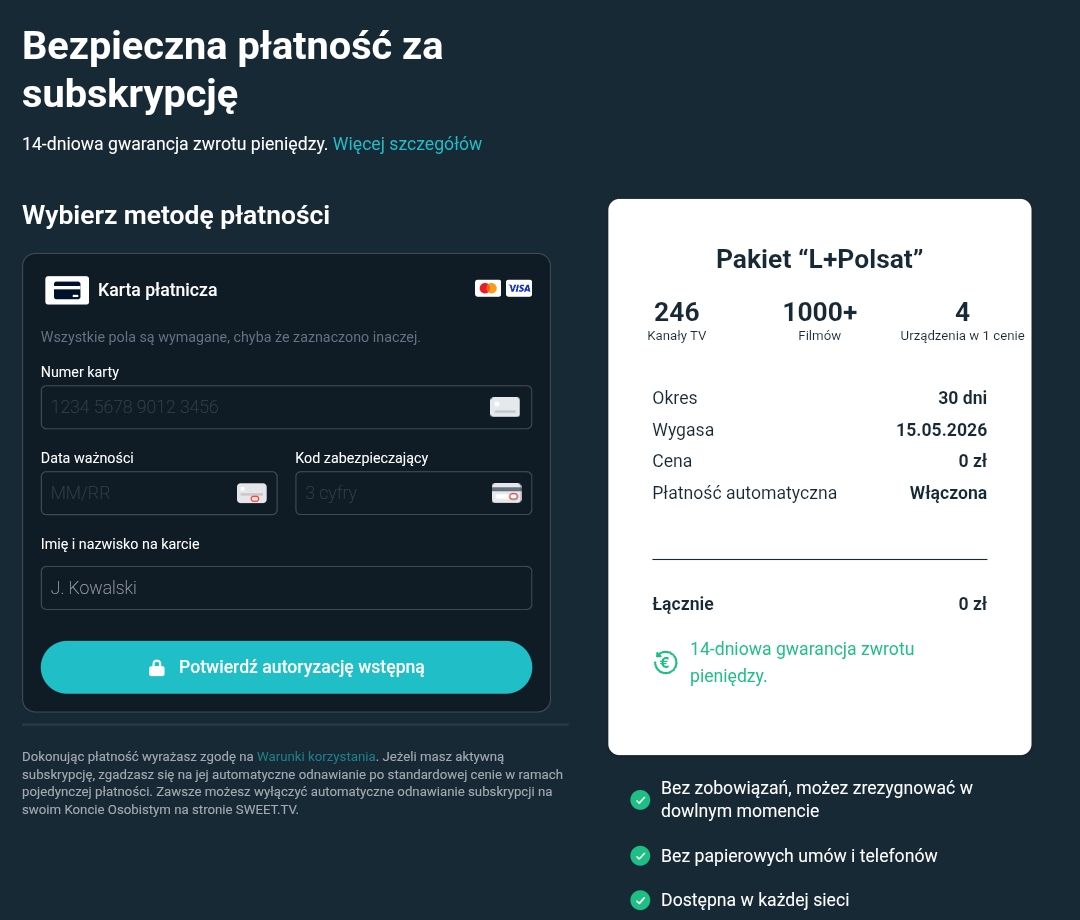Click the card icon in Data ważności field
Image resolution: width=1080 pixels, height=920 pixels.
pyautogui.click(x=251, y=493)
